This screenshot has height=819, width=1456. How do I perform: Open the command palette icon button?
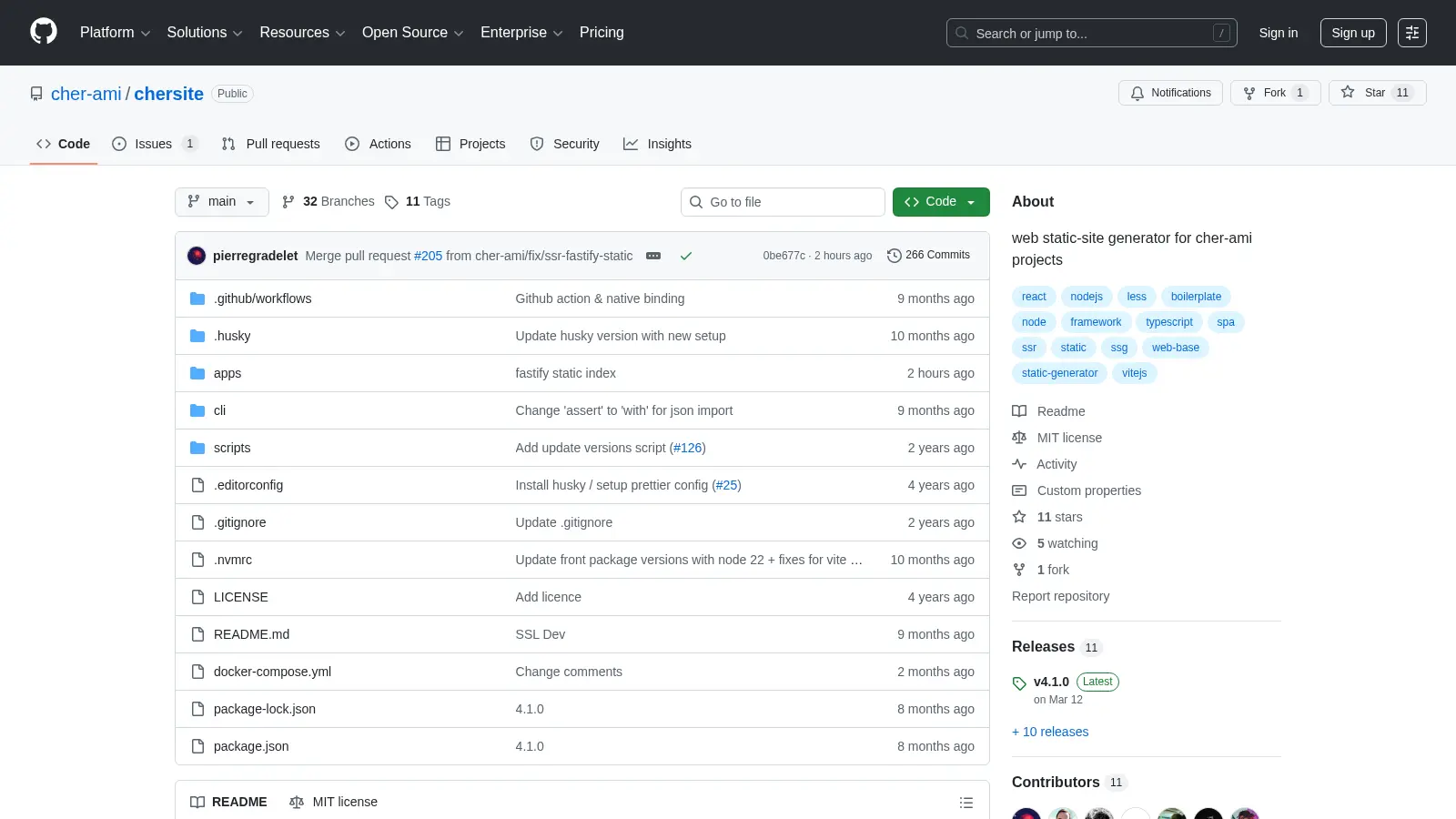[x=1412, y=33]
